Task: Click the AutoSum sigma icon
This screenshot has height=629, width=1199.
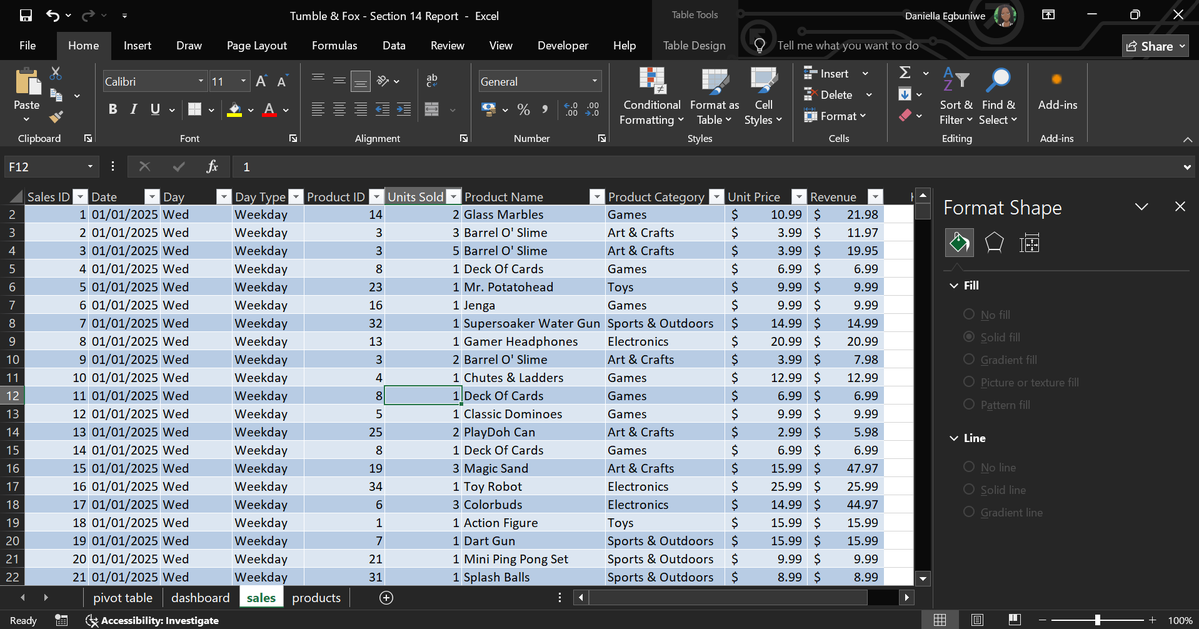Action: 905,73
